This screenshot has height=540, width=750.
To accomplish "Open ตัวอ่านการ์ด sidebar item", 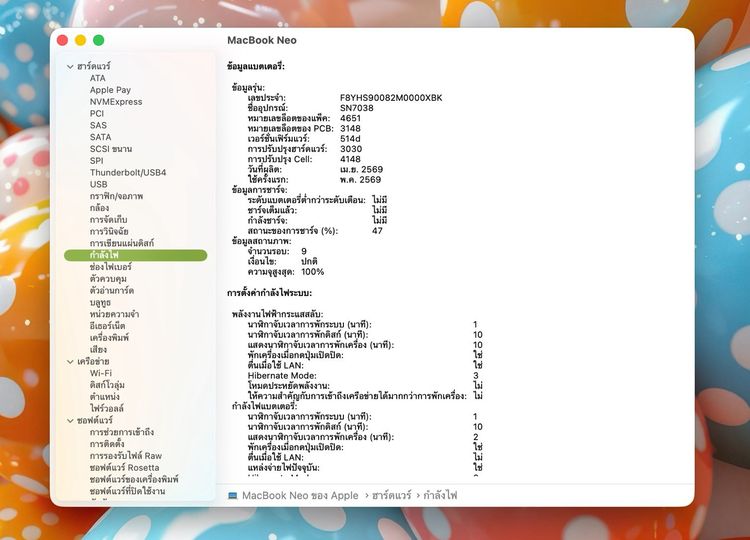I will (x=112, y=290).
